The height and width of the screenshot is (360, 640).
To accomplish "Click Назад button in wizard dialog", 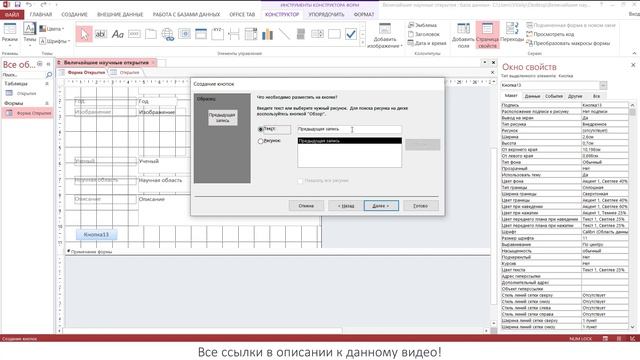I will click(x=346, y=206).
